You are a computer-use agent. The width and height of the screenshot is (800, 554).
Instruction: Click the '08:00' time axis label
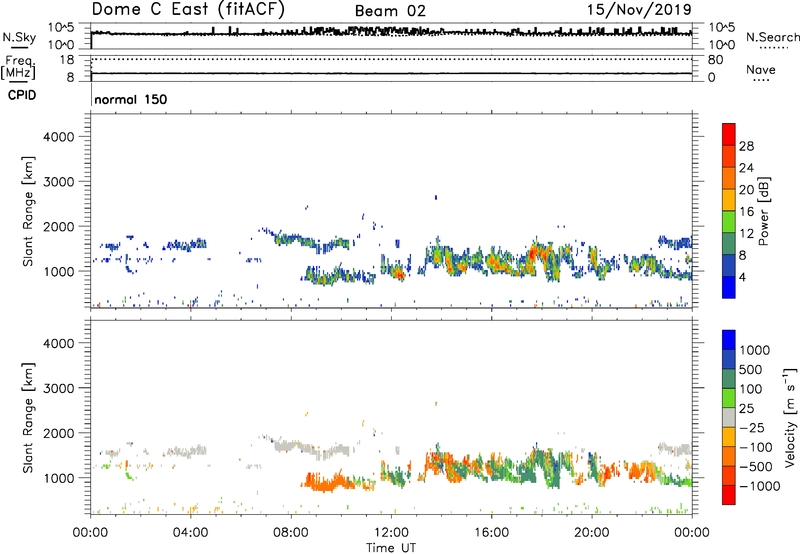(291, 533)
